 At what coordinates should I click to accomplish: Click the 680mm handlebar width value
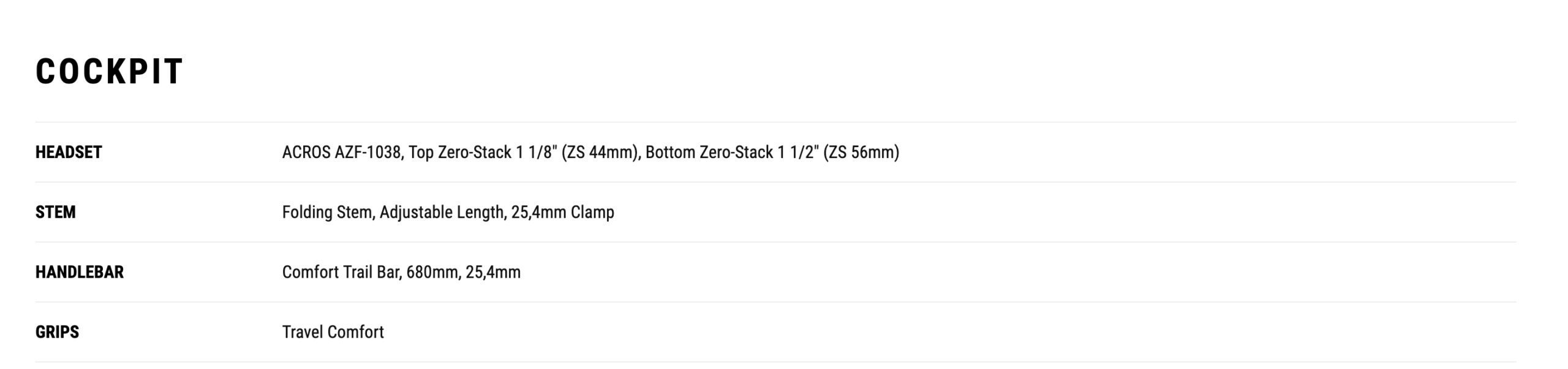pyautogui.click(x=432, y=272)
